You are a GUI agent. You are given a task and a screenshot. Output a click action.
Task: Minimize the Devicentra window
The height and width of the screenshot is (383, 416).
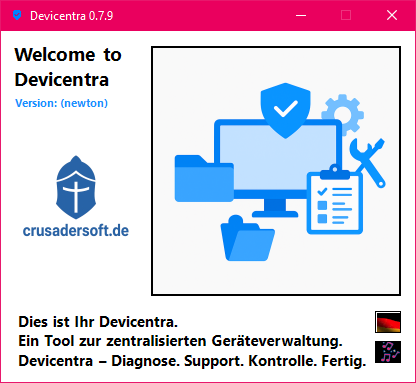click(x=301, y=15)
